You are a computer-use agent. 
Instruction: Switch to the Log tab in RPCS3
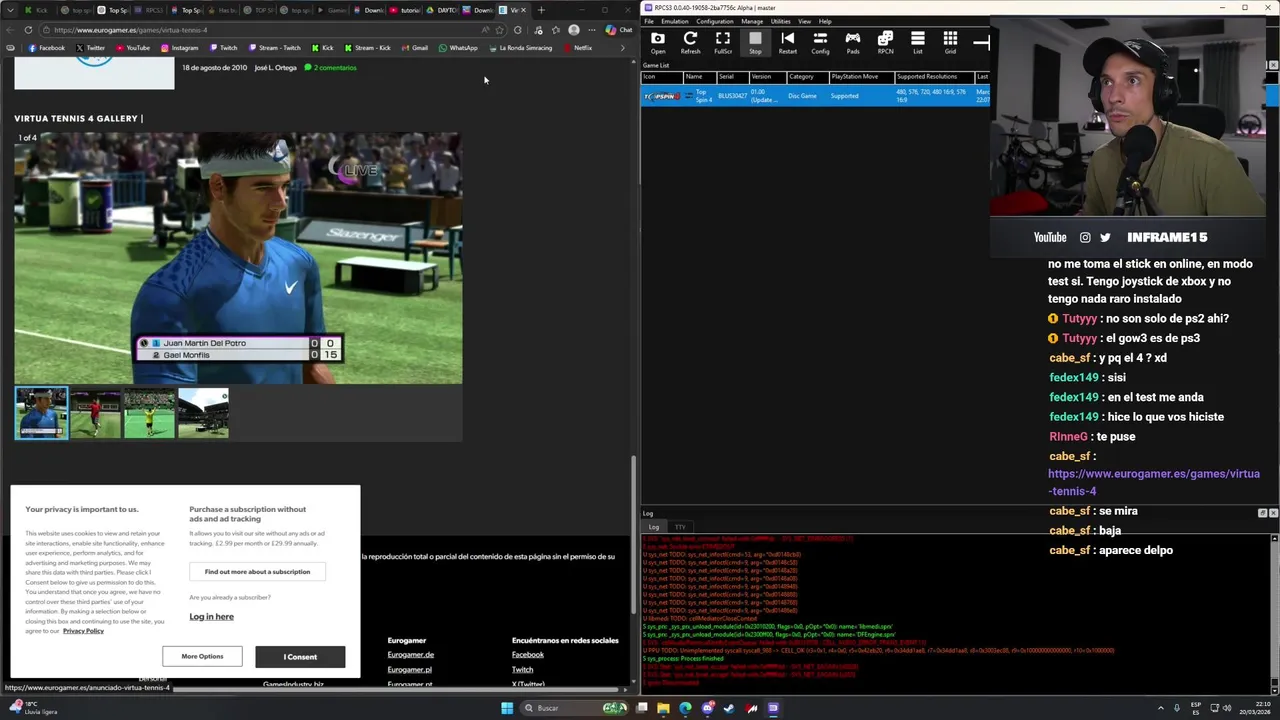pyautogui.click(x=654, y=527)
